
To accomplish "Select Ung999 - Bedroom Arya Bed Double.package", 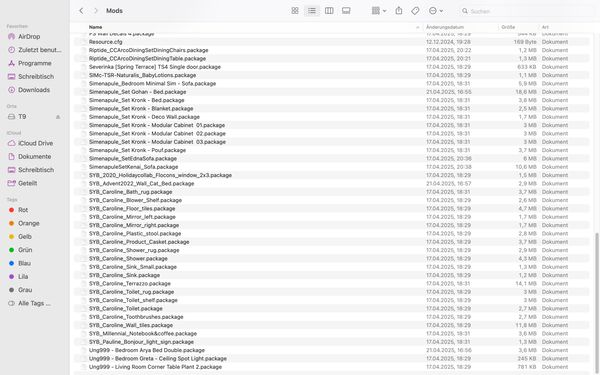I will 332,350.
